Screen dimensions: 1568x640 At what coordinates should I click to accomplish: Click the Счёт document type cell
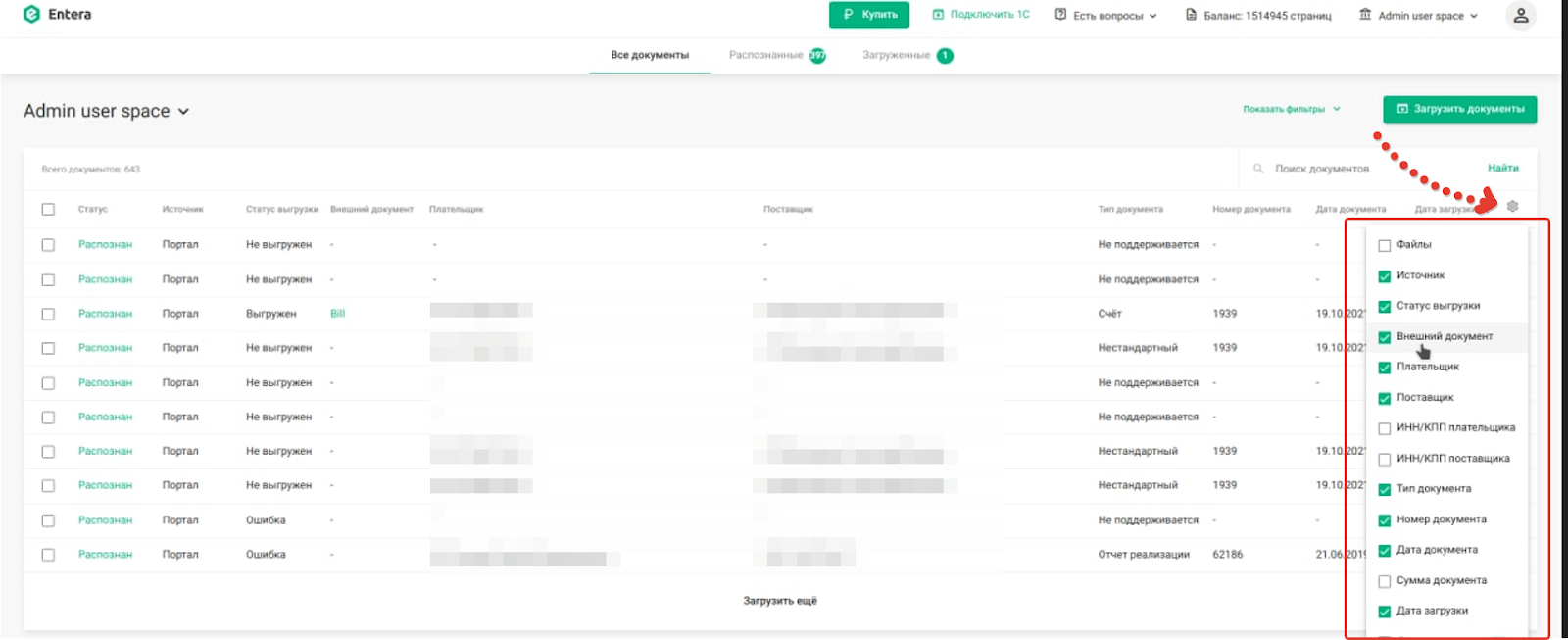[x=1109, y=314]
